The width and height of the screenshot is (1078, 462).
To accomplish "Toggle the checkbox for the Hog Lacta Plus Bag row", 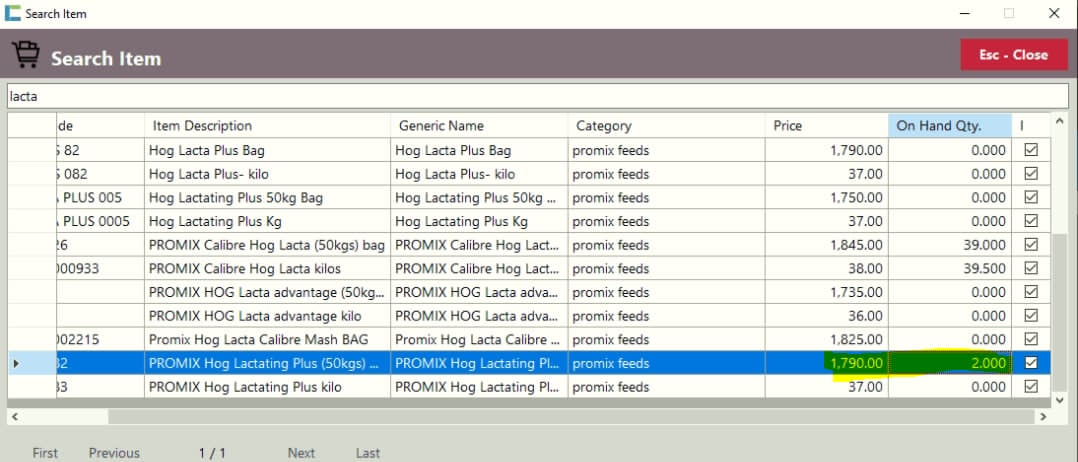I will point(1031,150).
